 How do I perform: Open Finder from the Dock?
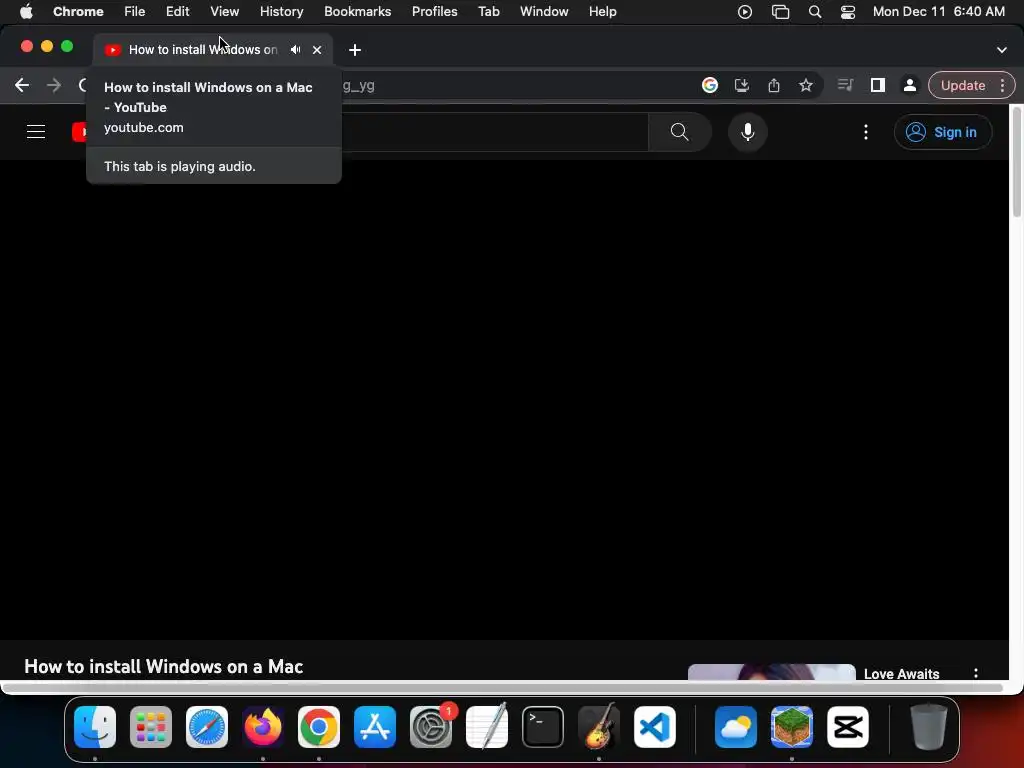[x=95, y=727]
